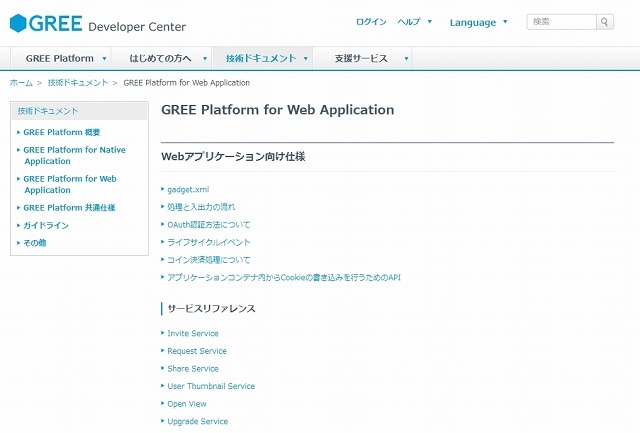640x433 pixels.
Task: Open the ログイン link
Action: [x=371, y=22]
